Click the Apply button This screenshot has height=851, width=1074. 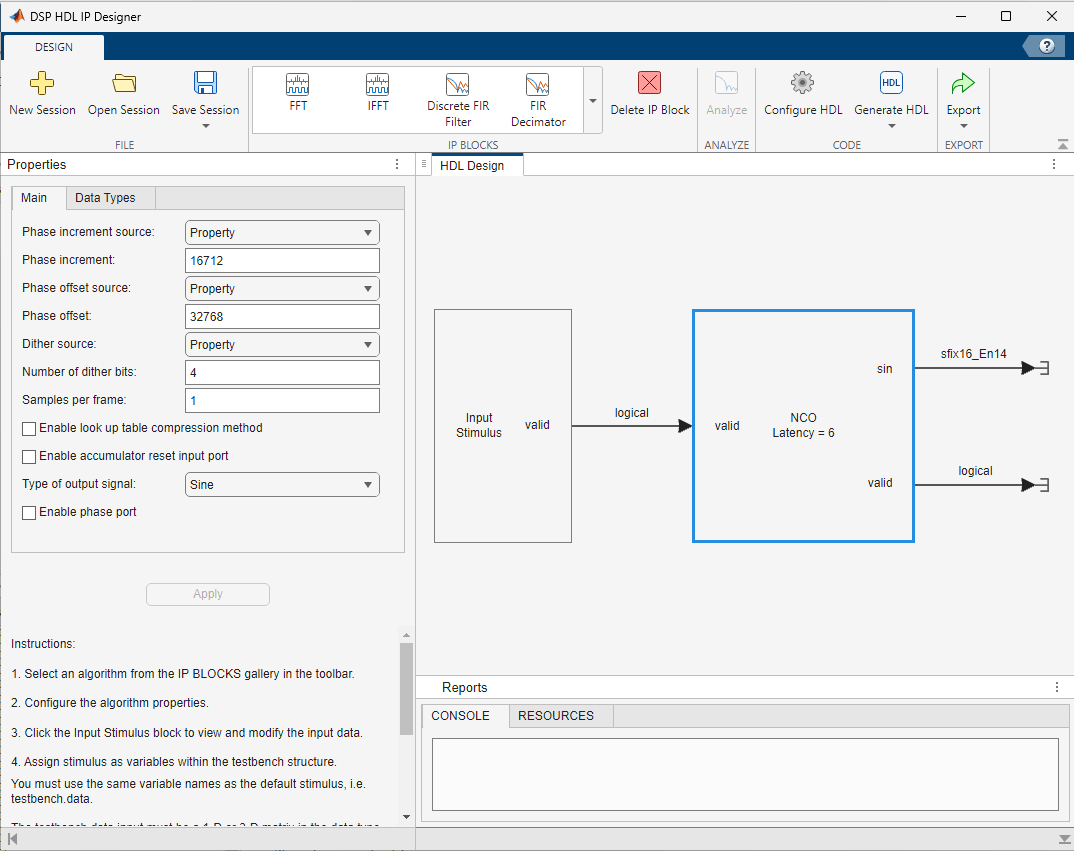[x=207, y=594]
